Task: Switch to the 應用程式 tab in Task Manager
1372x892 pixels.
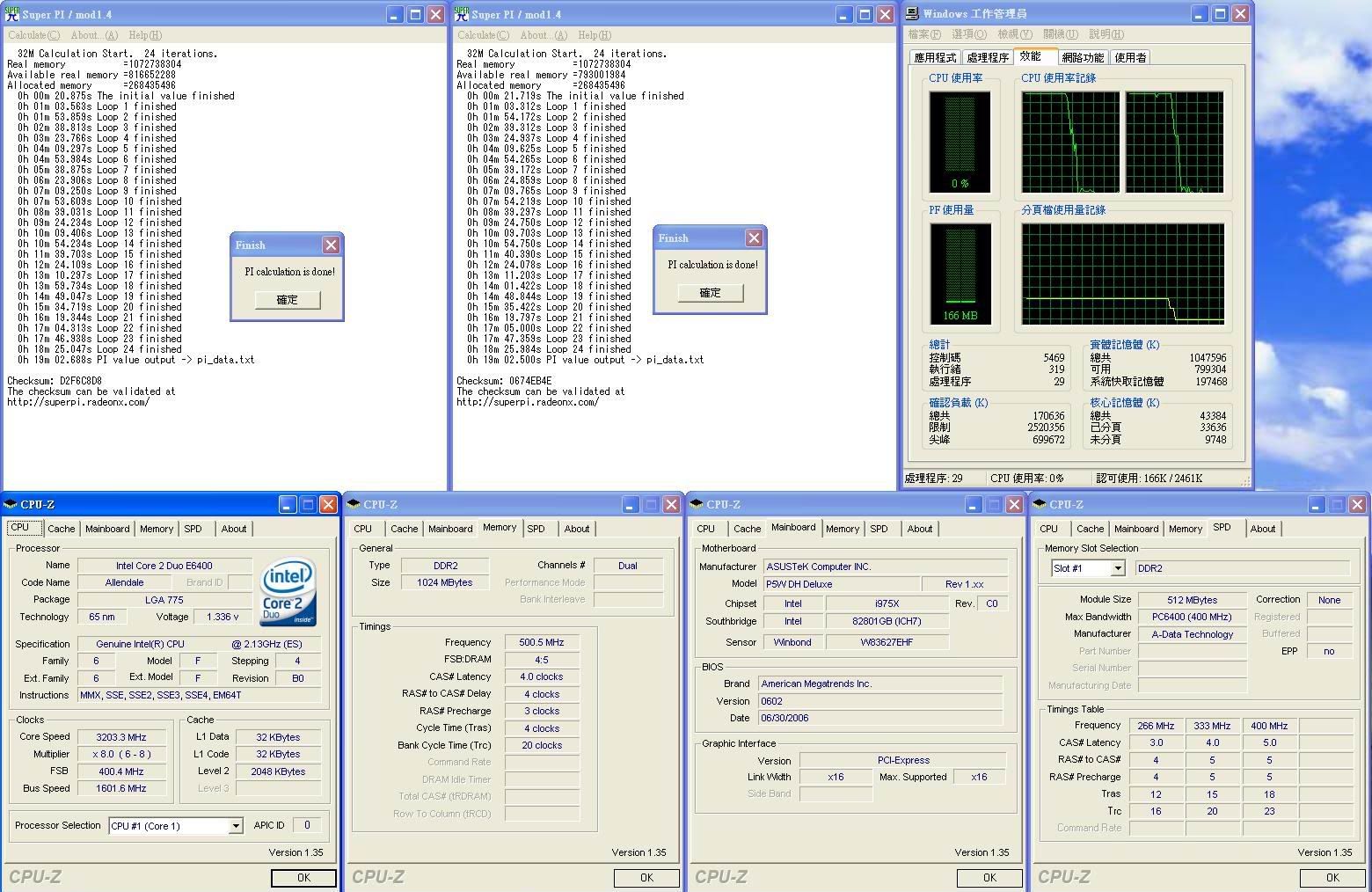Action: (x=935, y=57)
